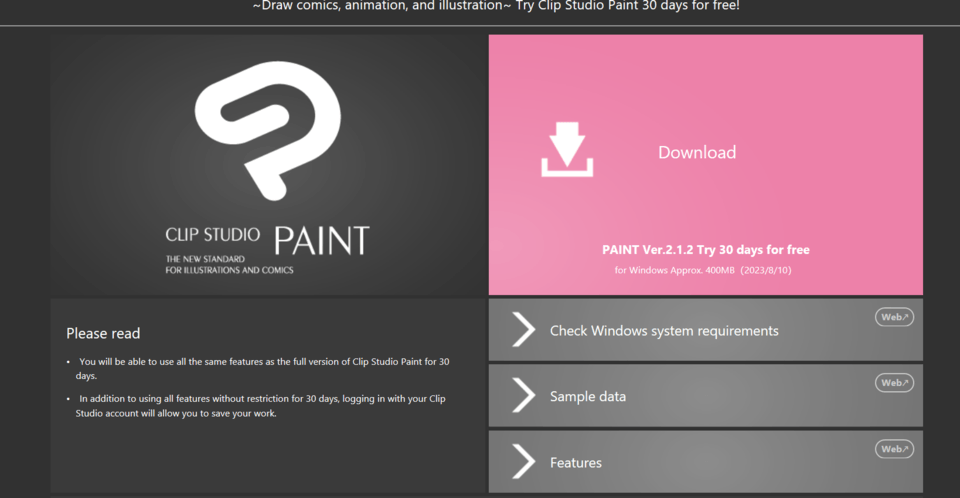
Task: Open the Features link
Action: point(576,463)
